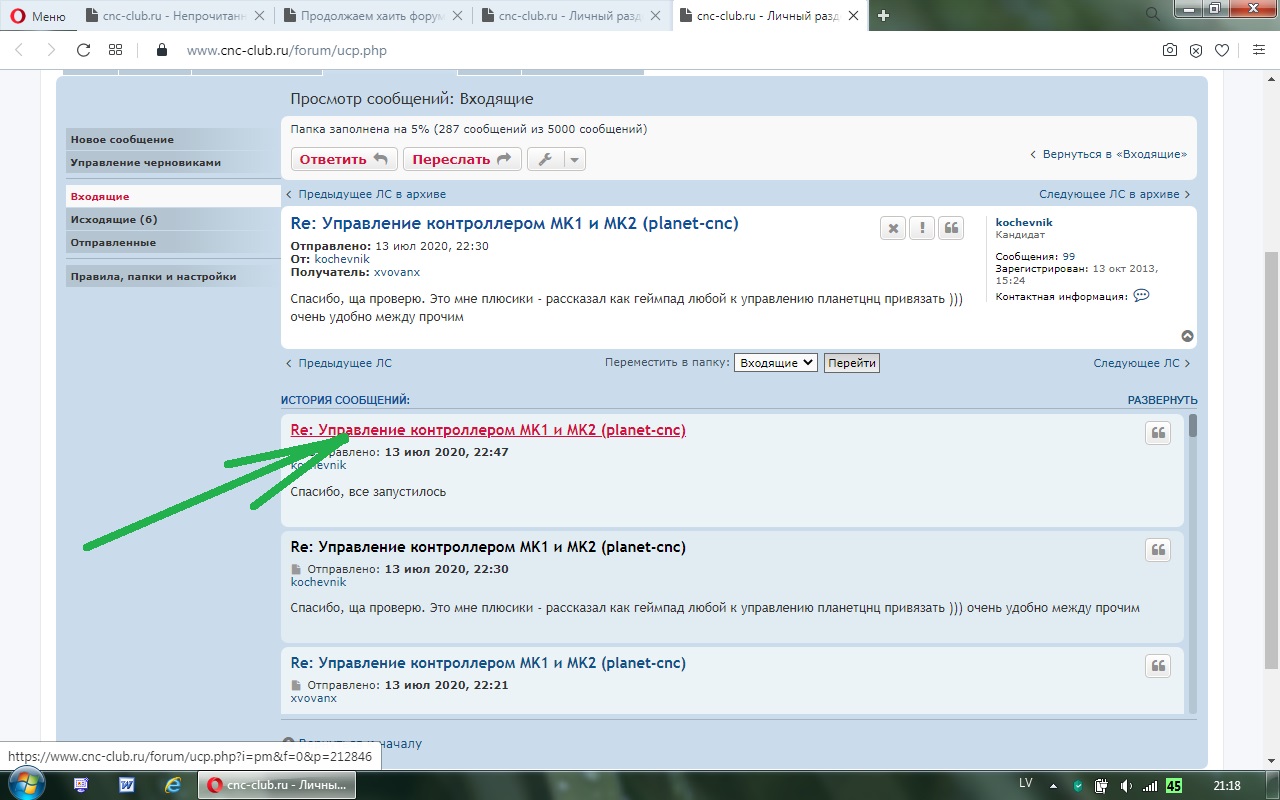Click the kochevnik sender link after От:
This screenshot has width=1280, height=800.
[x=342, y=259]
